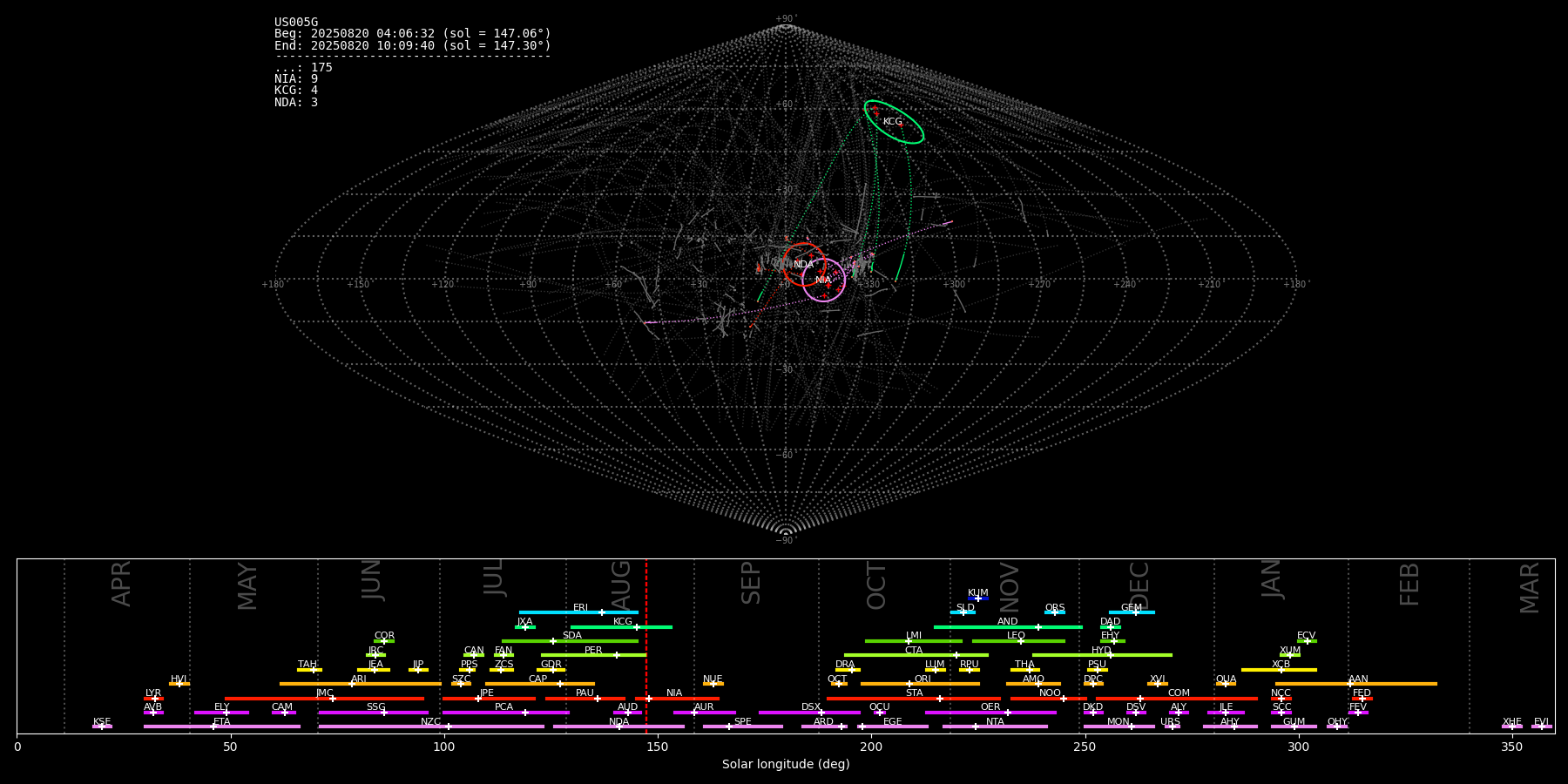Screen dimensions: 1568x784
Task: Click the red dashed current solar longitude line
Action: click(646, 645)
